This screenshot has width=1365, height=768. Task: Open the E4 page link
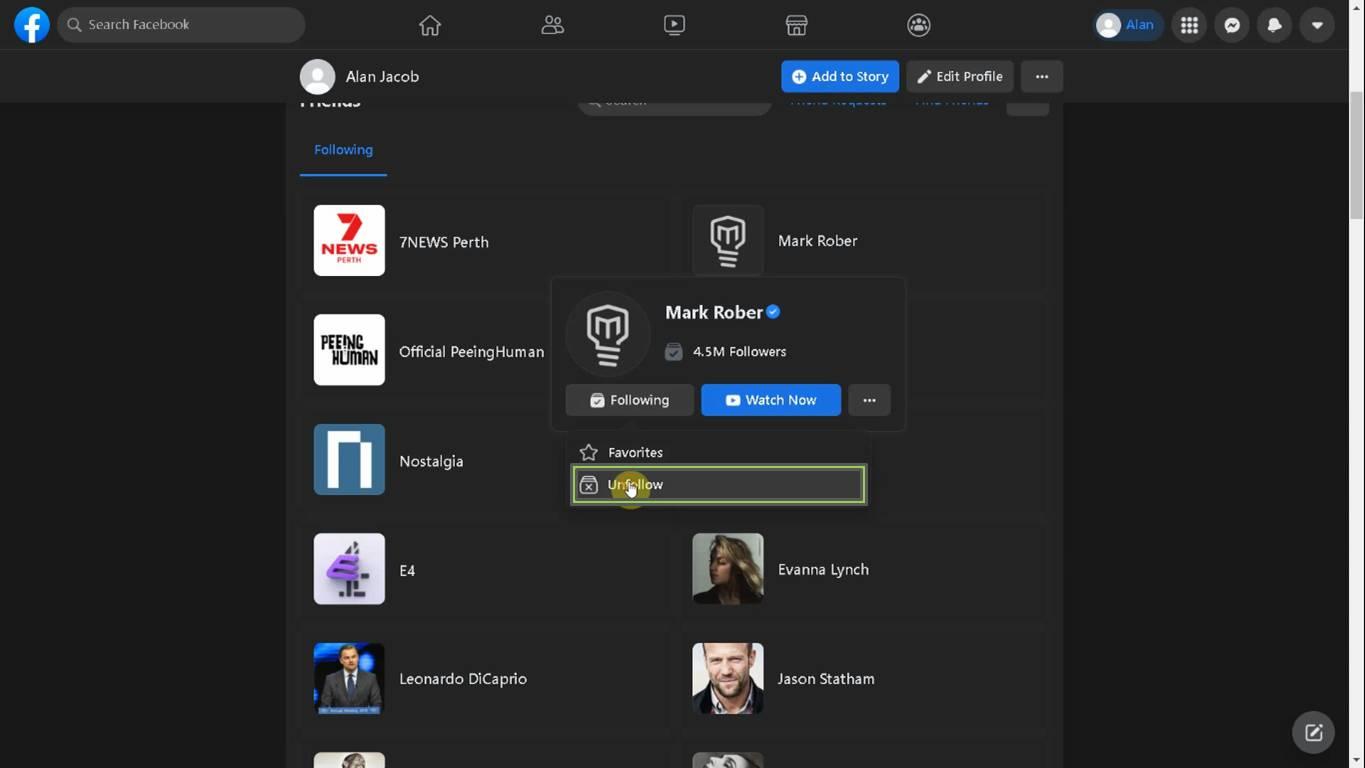[x=407, y=570]
